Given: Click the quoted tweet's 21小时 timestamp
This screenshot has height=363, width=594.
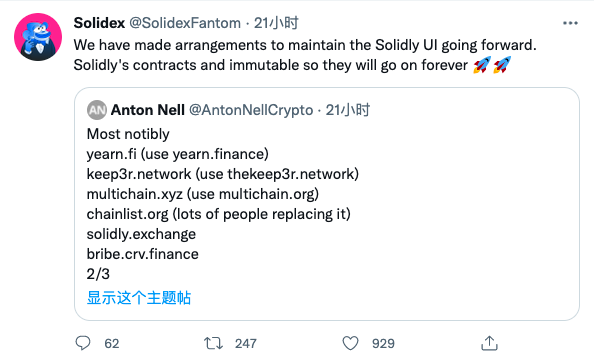Looking at the screenshot, I should click(347, 110).
